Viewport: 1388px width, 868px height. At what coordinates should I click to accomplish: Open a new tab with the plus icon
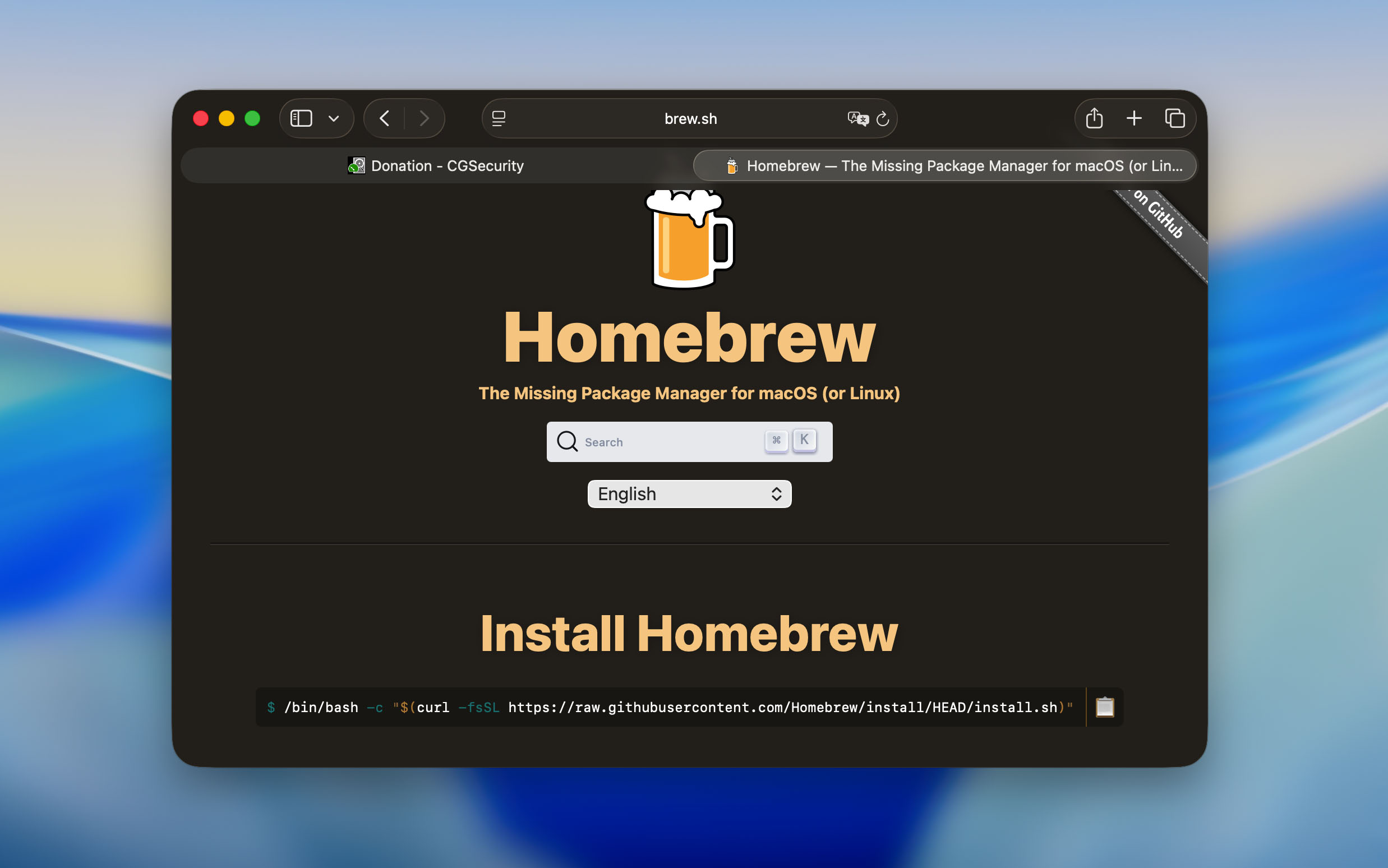1134,118
